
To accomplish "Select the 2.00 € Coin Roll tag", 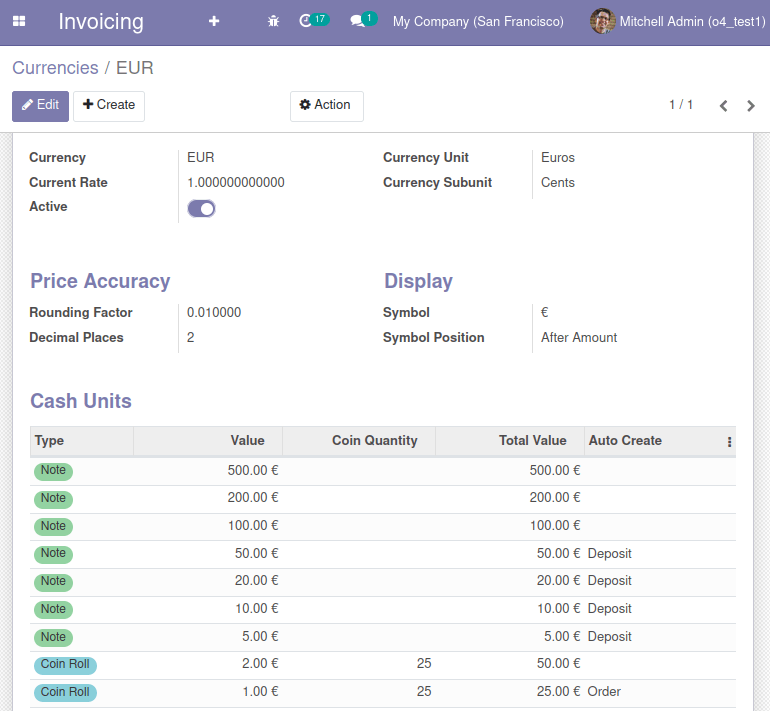I will (65, 664).
